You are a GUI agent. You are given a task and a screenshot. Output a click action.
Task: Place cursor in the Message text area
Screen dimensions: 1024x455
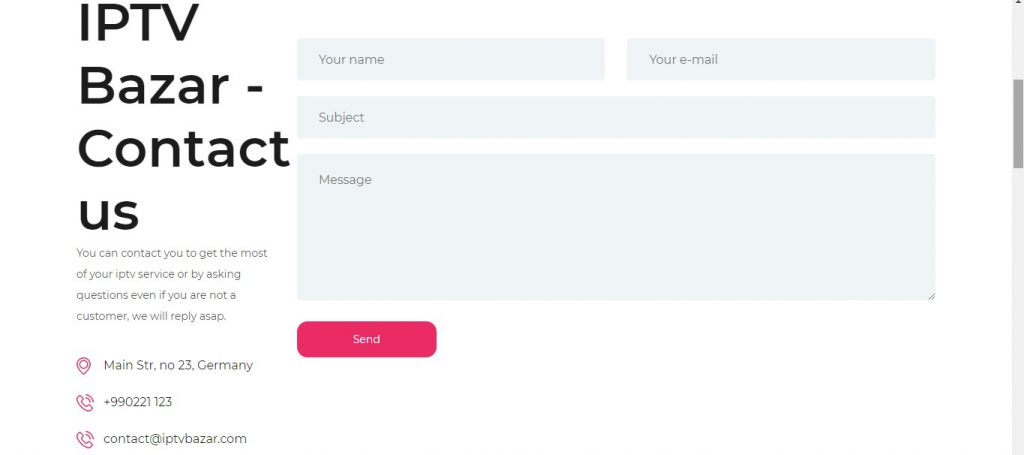click(616, 227)
